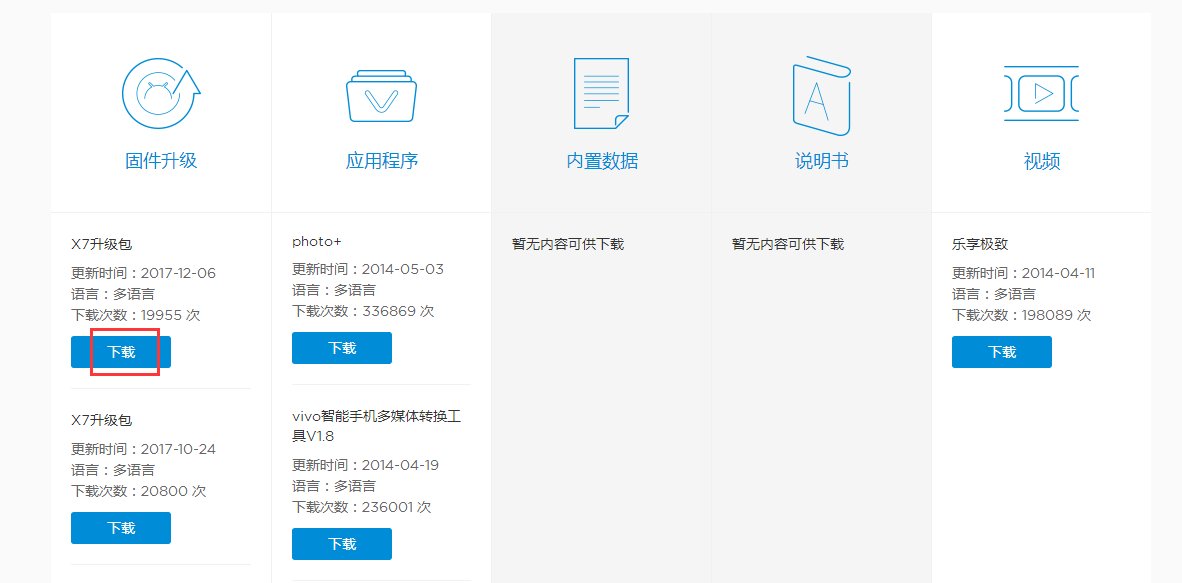The height and width of the screenshot is (583, 1182).
Task: Select the 乐享极致 video entry title
Action: click(x=981, y=243)
